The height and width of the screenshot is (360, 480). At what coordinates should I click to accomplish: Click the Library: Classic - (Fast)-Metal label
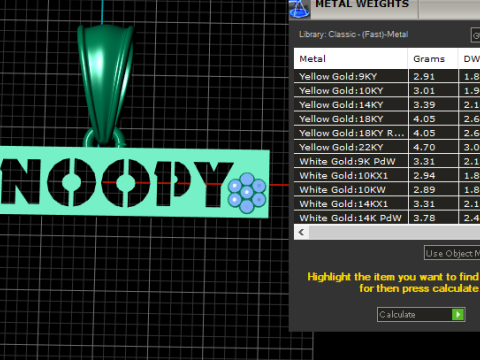coord(353,34)
